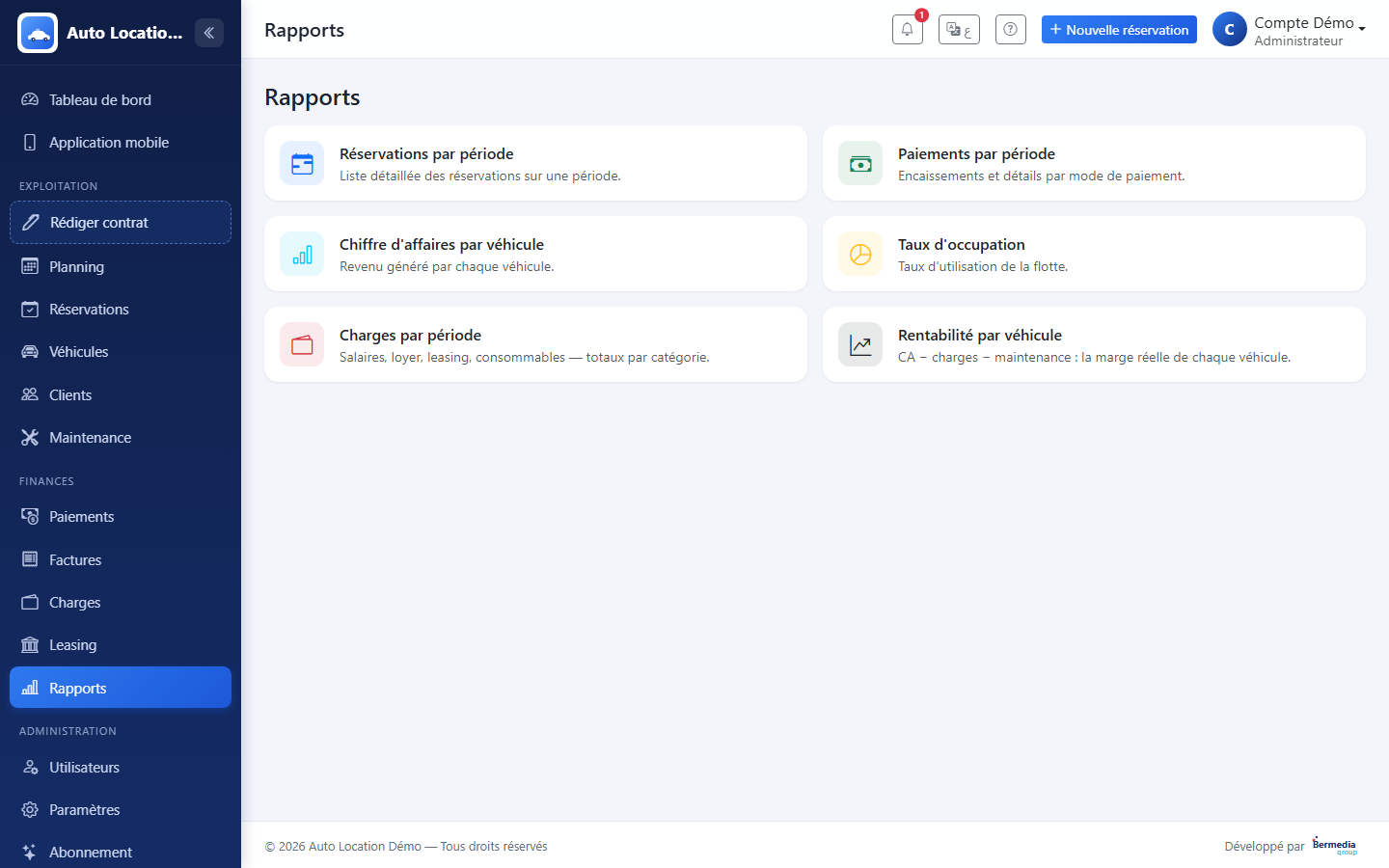Click the red wallet icon of Charges par période
This screenshot has width=1389, height=868.
tap(302, 344)
